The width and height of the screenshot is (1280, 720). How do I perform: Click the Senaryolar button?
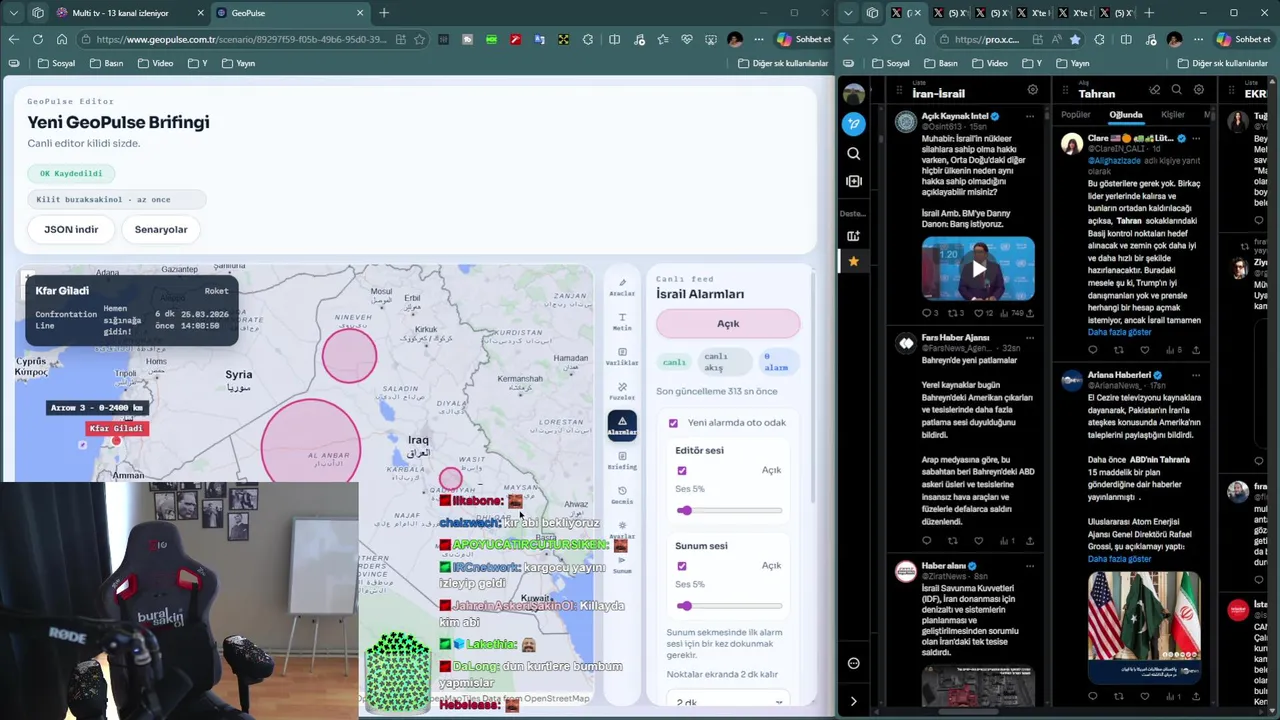coord(161,229)
